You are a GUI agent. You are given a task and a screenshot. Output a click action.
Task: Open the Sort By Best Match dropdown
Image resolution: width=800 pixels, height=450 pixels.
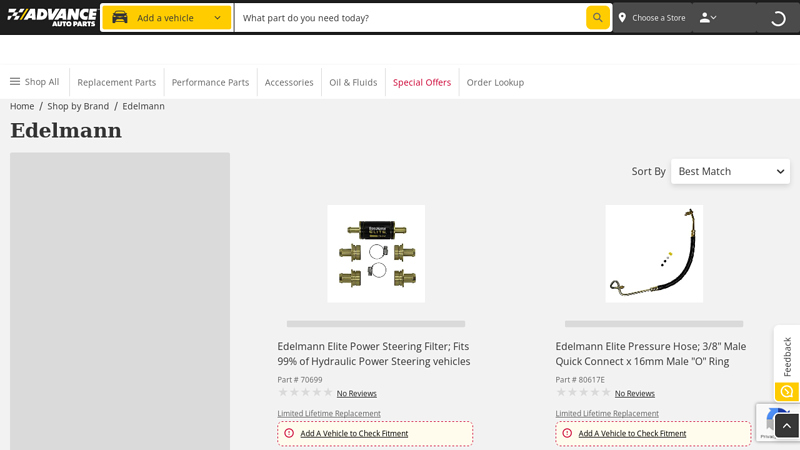(730, 171)
